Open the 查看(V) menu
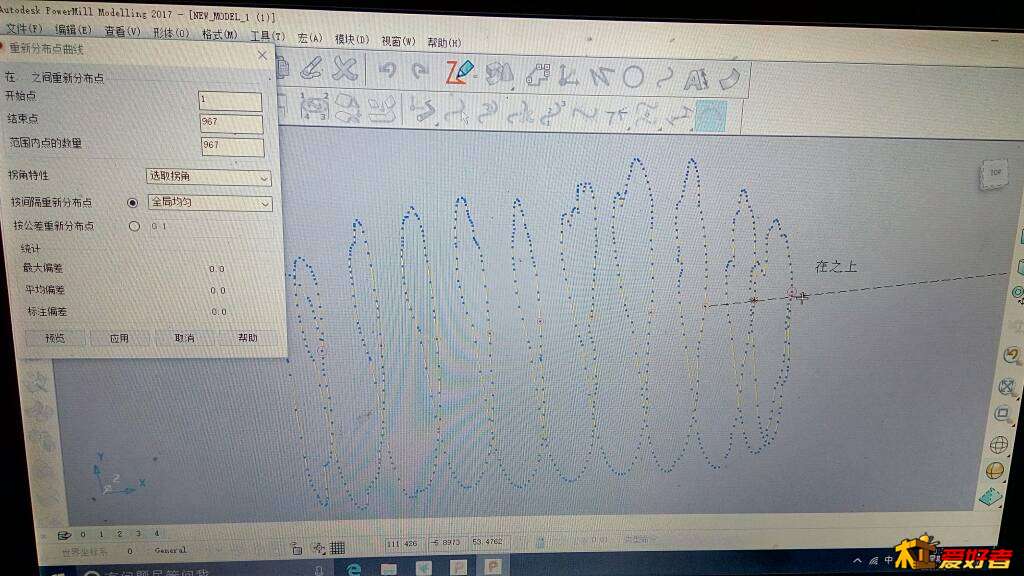This screenshot has width=1024, height=576. [122, 31]
